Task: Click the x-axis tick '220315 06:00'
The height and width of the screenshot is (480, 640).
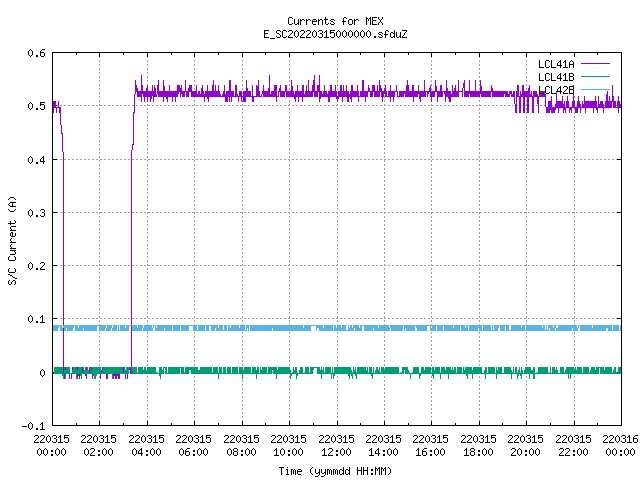Action: (x=193, y=445)
